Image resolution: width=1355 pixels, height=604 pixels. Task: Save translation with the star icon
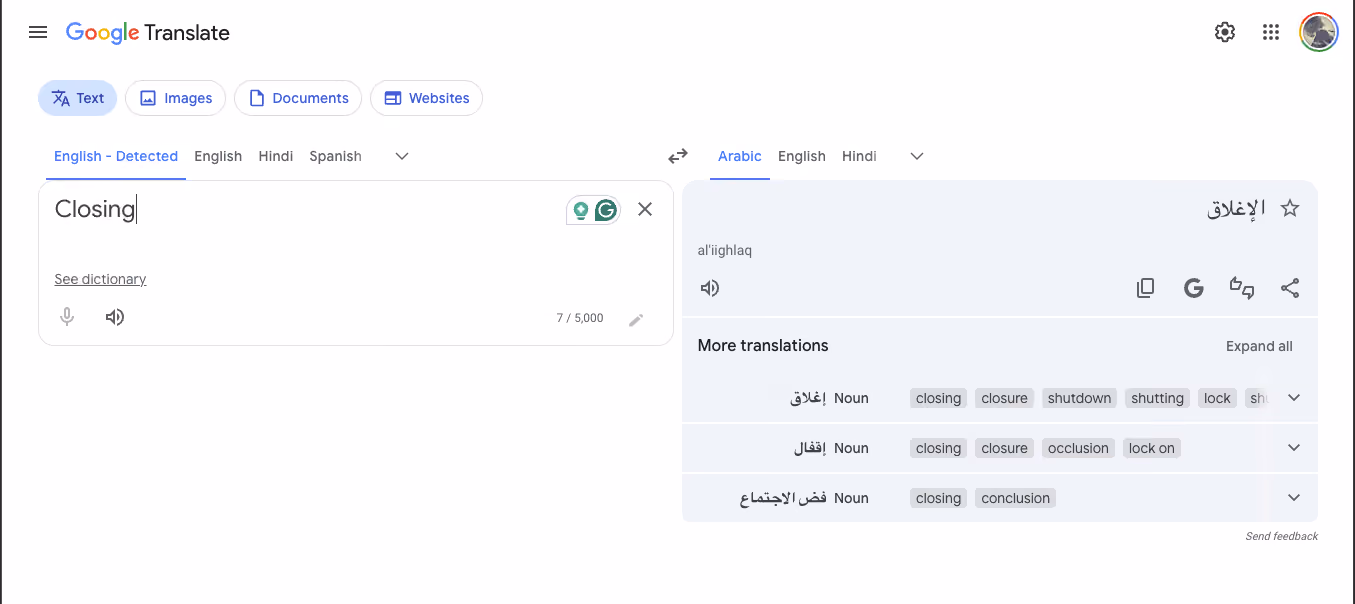click(1290, 208)
